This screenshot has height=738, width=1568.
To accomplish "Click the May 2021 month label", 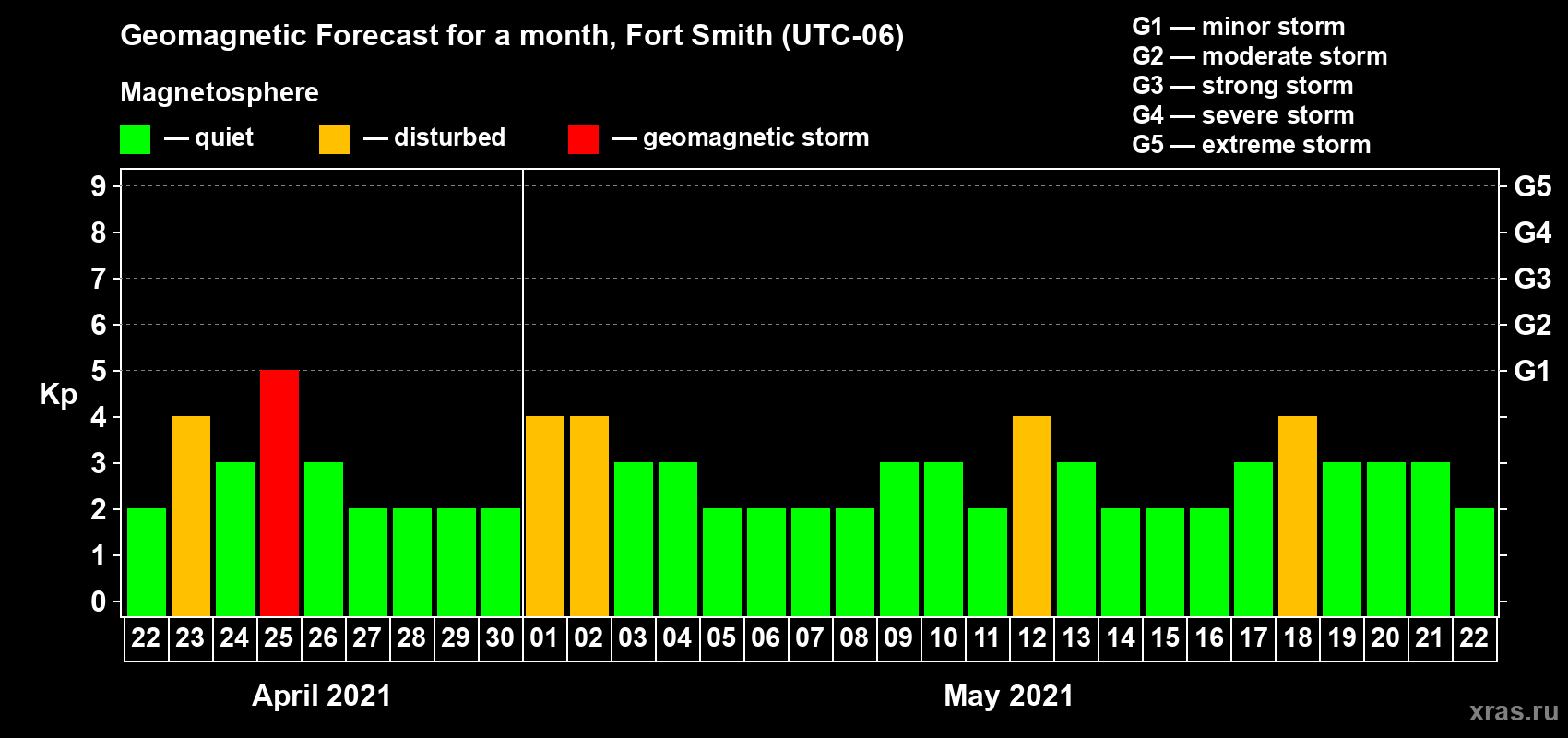I will [1008, 696].
